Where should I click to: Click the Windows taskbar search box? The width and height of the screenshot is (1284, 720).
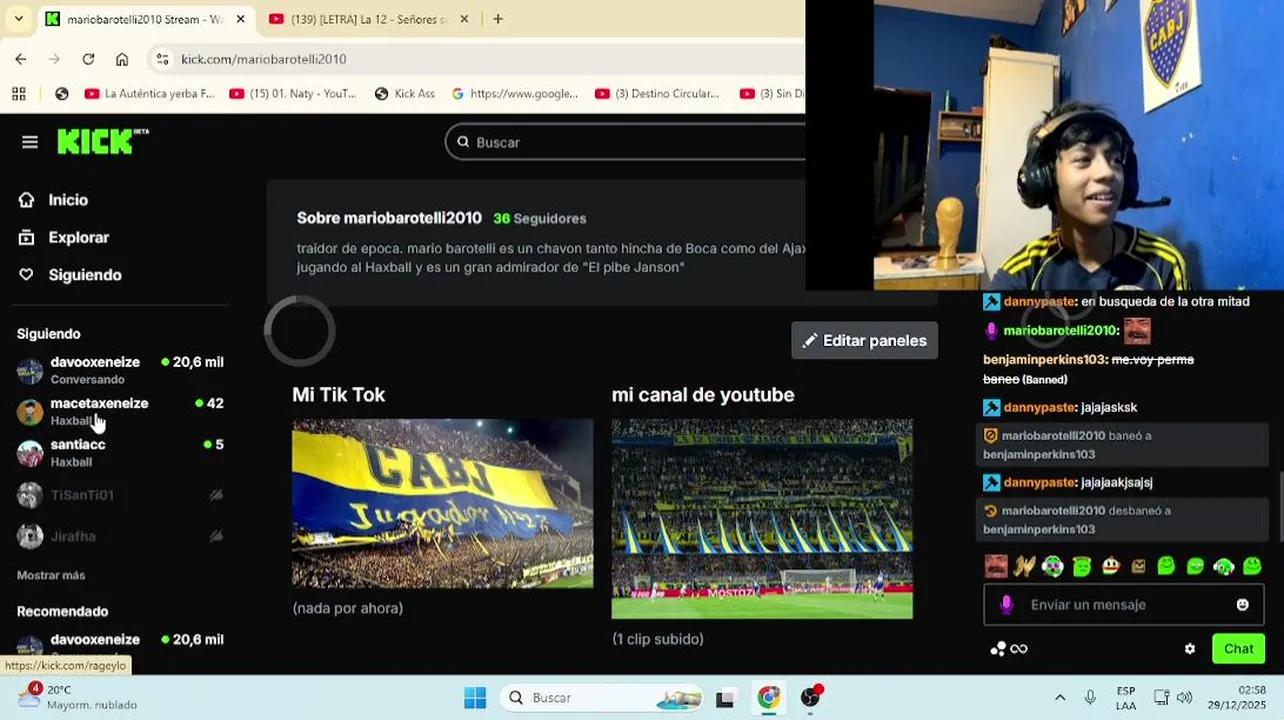click(604, 697)
